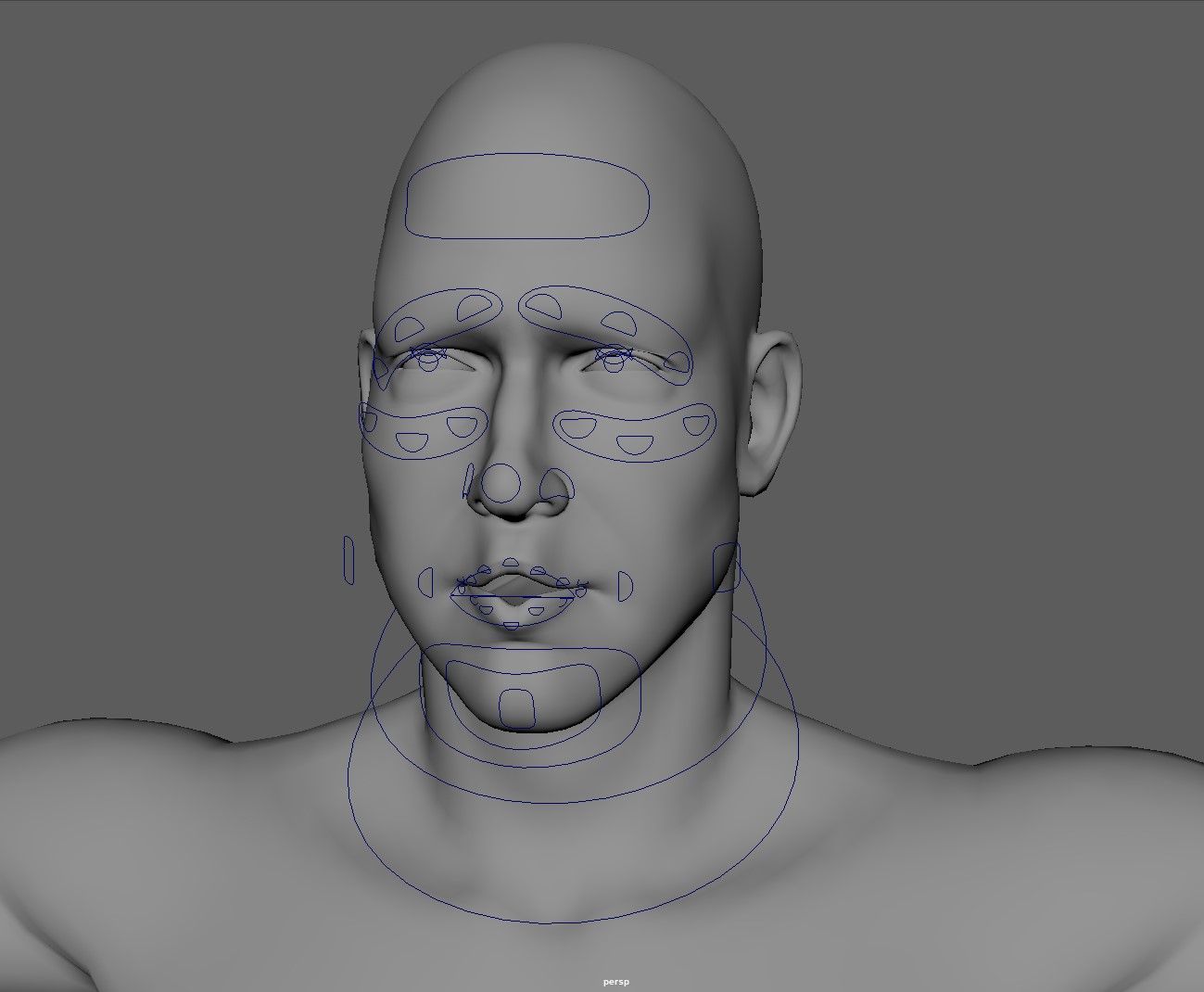Screen dimensions: 1204x992
Task: Select the narrow vertical control left of the face
Action: pyautogui.click(x=349, y=560)
